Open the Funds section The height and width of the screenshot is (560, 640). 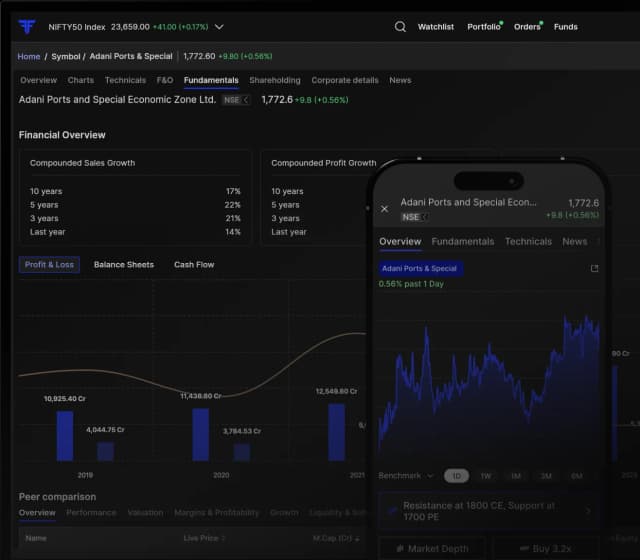565,27
